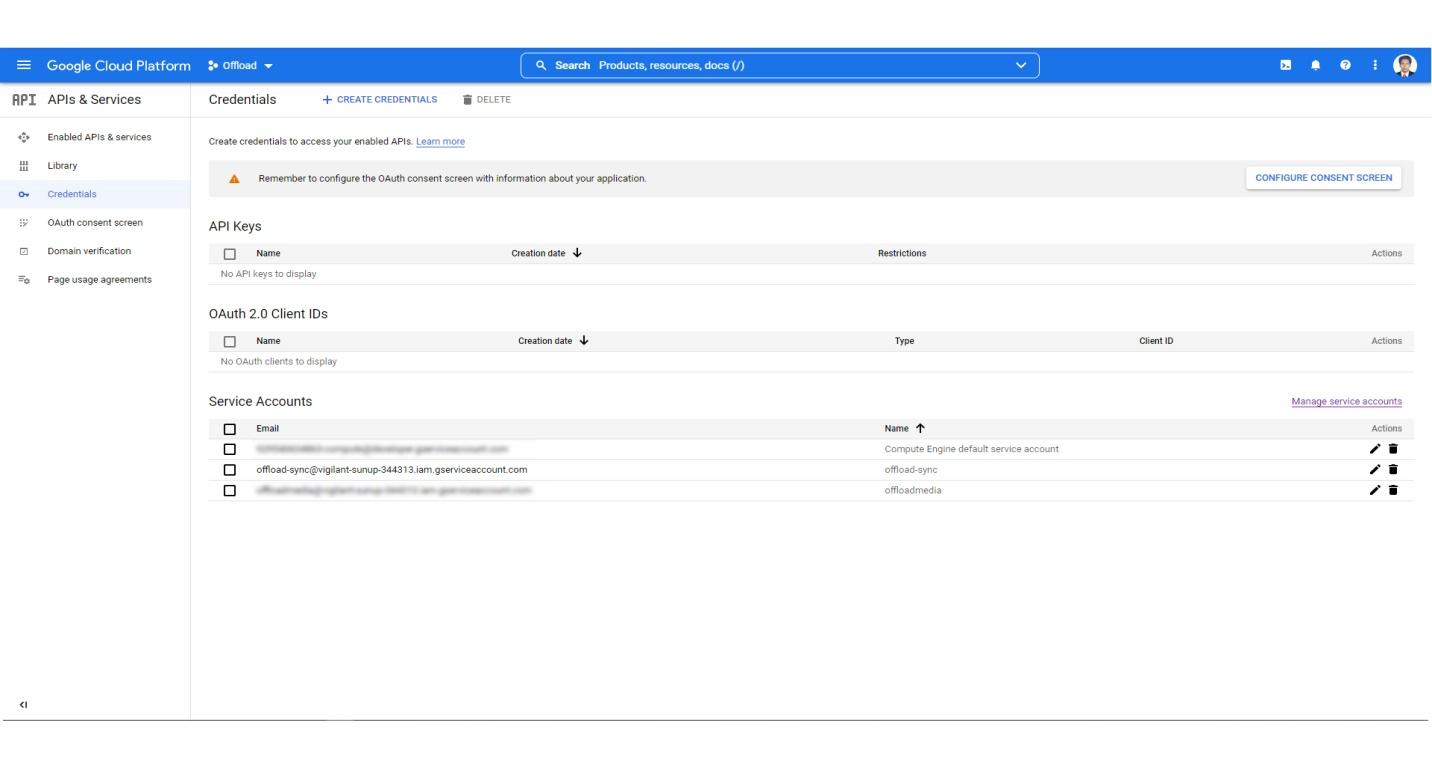
Task: Check the Compute Engine default service account row
Action: tap(230, 449)
